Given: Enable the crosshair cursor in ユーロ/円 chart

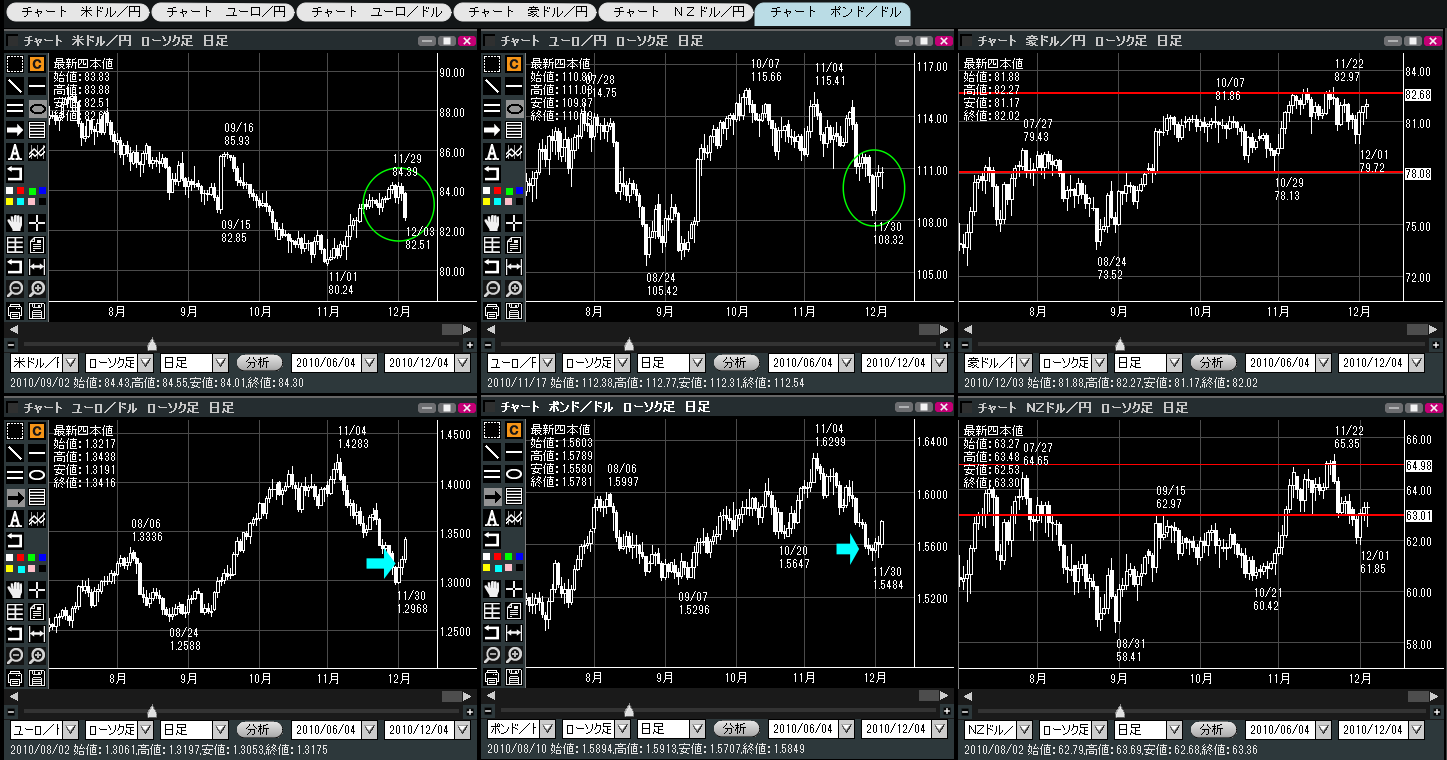Looking at the screenshot, I should [513, 222].
